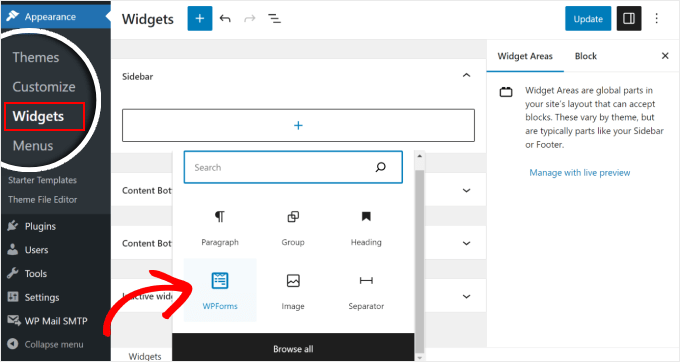Expand the second Content Bottom widget area
Viewport: 680px width, 362px height.
coord(466,243)
